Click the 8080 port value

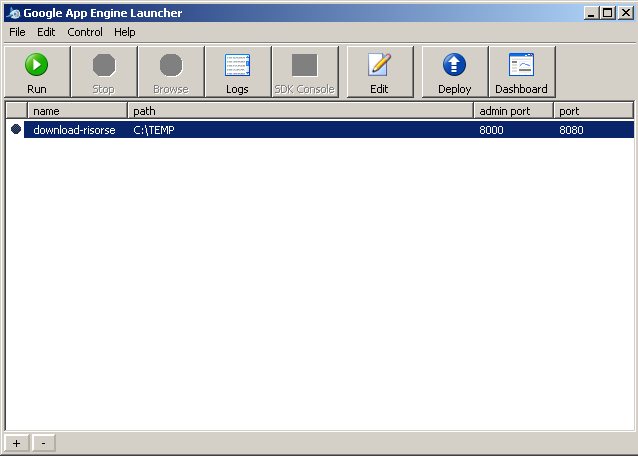pyautogui.click(x=571, y=130)
